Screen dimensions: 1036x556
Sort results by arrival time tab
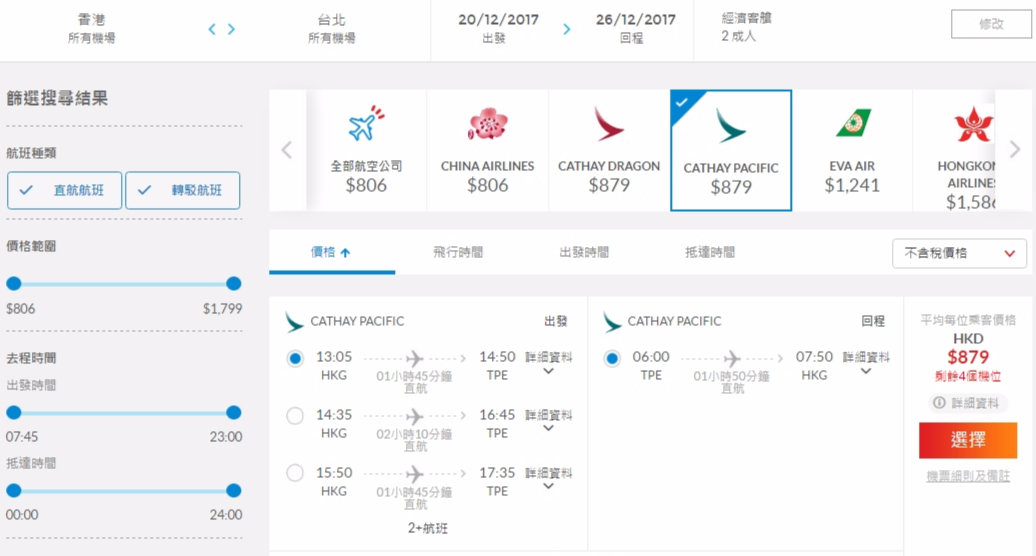[x=710, y=252]
